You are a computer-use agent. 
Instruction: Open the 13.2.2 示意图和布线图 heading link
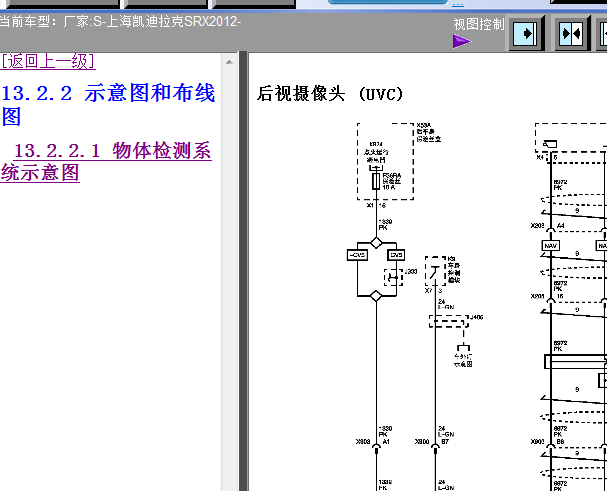[108, 105]
